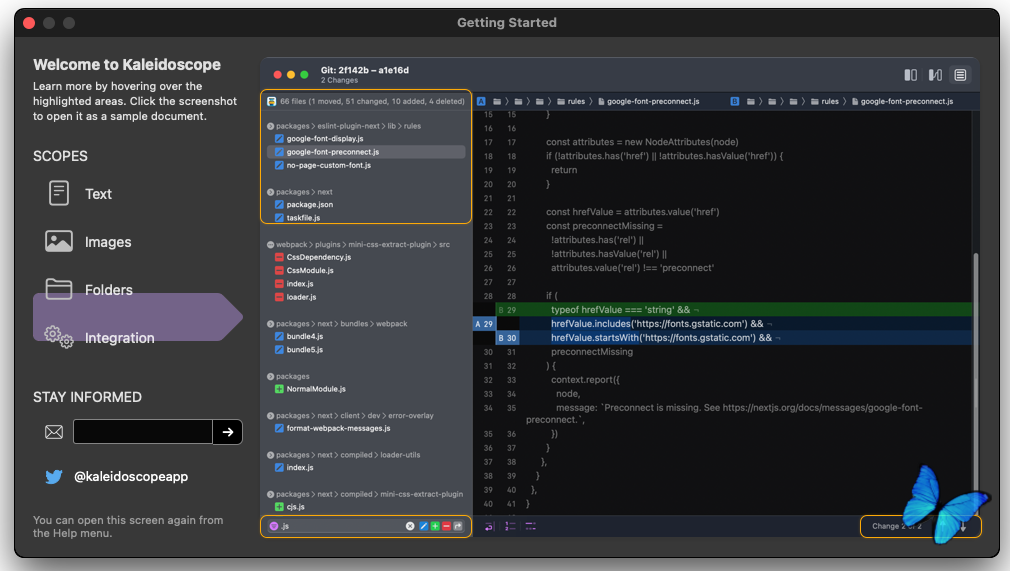Toggle filter for added files (green)
Viewport: 1010px width, 571px height.
[x=435, y=526]
